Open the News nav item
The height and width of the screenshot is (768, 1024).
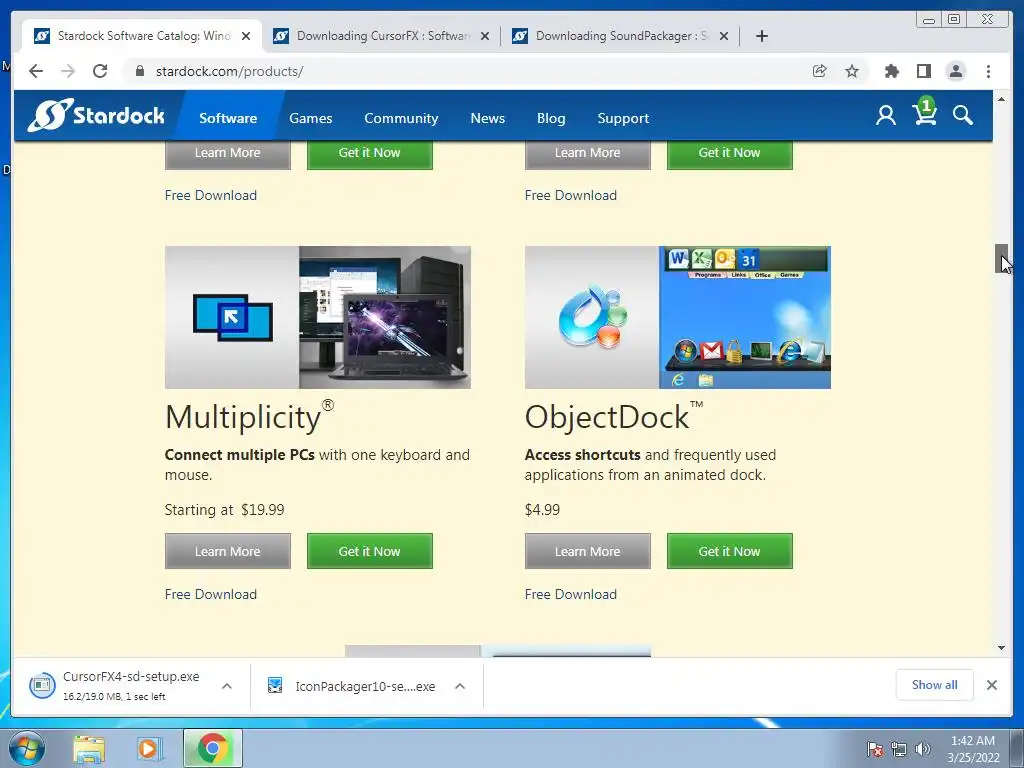[487, 118]
